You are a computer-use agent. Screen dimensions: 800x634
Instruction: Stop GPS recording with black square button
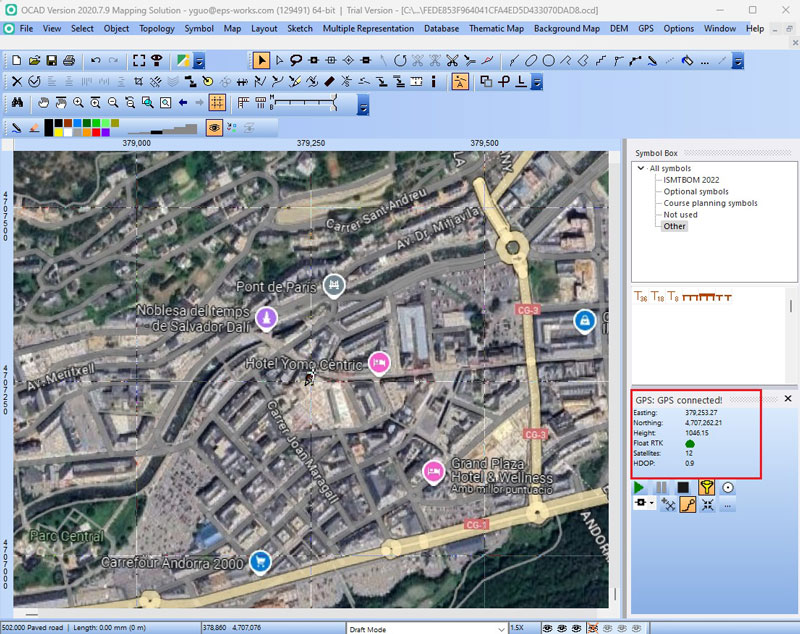684,487
